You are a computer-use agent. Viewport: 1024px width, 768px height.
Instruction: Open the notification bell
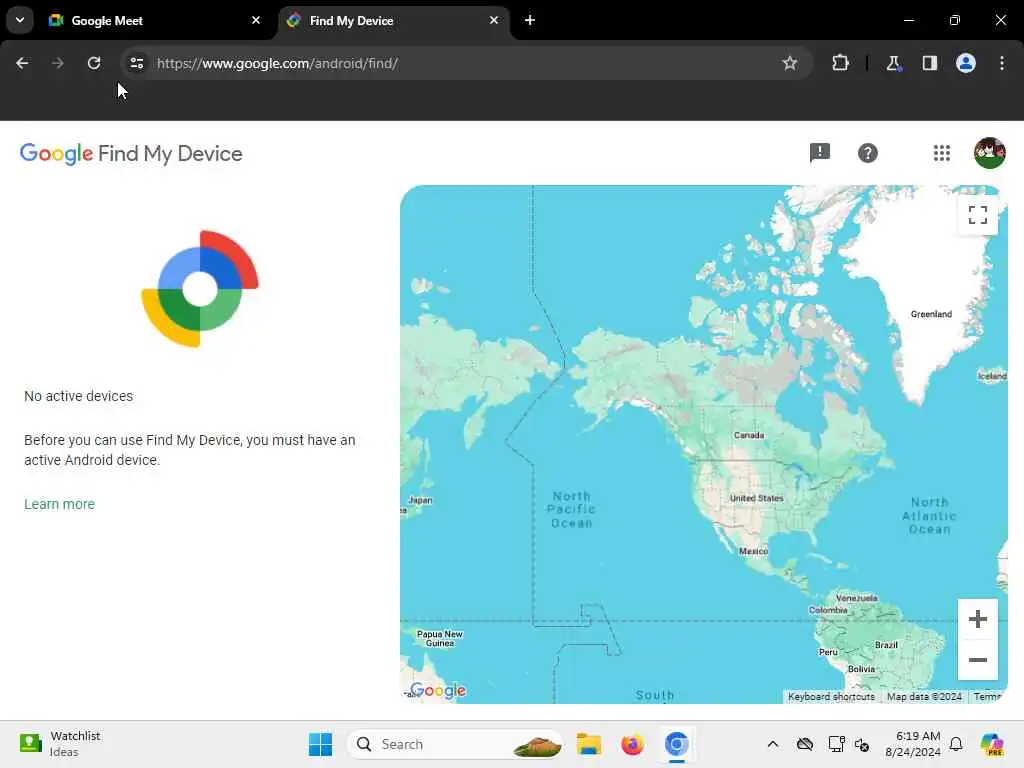pos(956,744)
